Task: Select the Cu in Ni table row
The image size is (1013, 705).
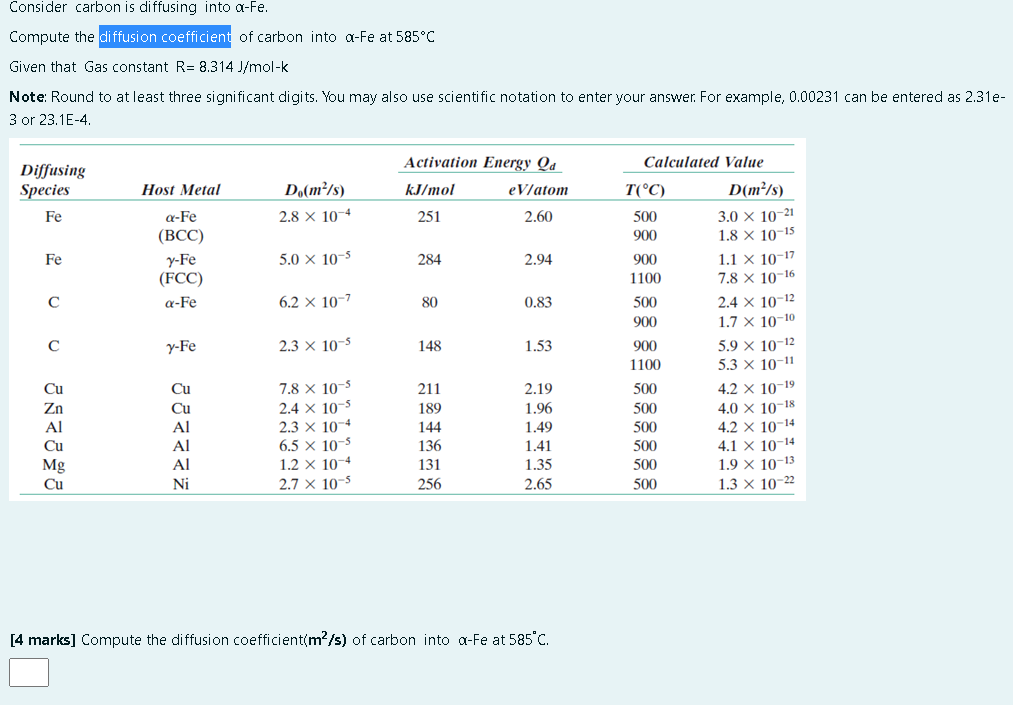Action: (55, 484)
